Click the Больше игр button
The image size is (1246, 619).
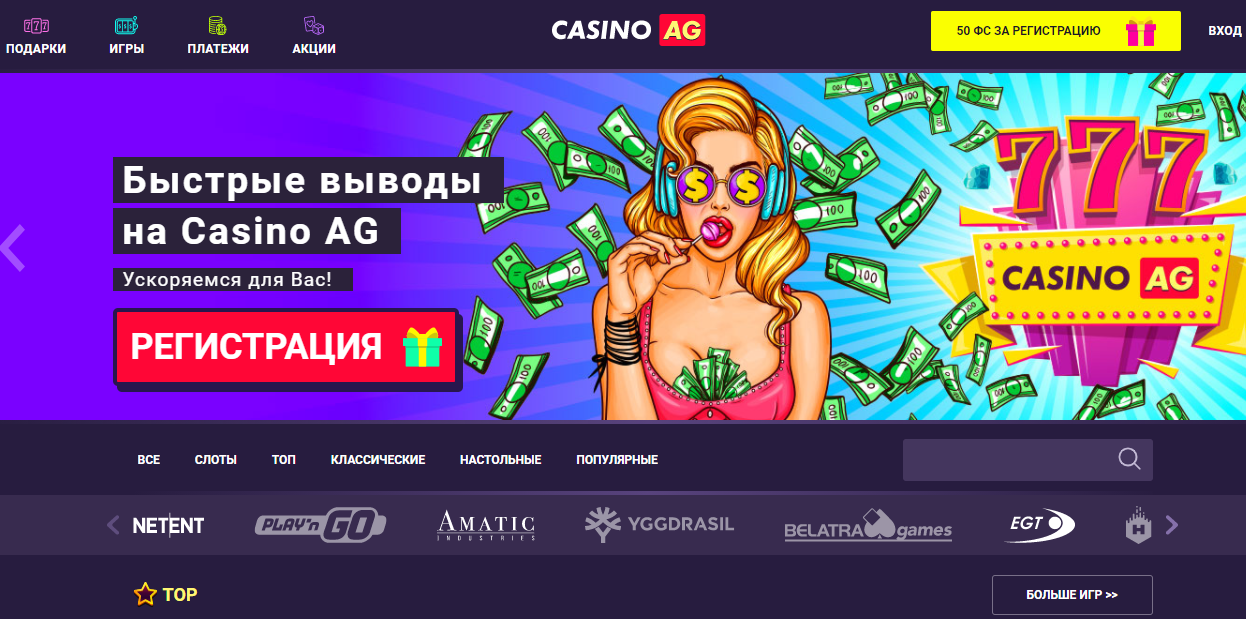(1072, 595)
